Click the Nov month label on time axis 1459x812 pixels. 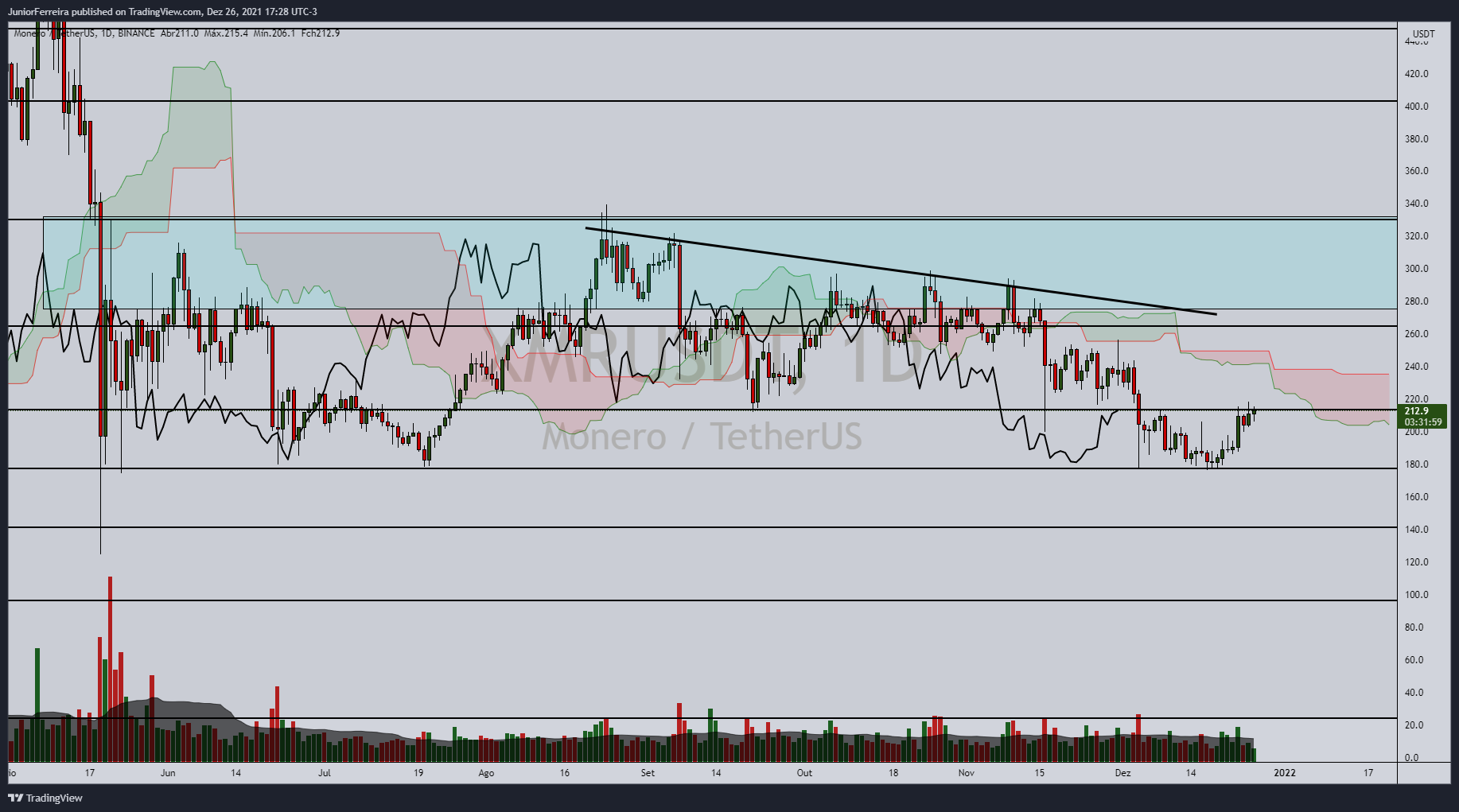[966, 773]
